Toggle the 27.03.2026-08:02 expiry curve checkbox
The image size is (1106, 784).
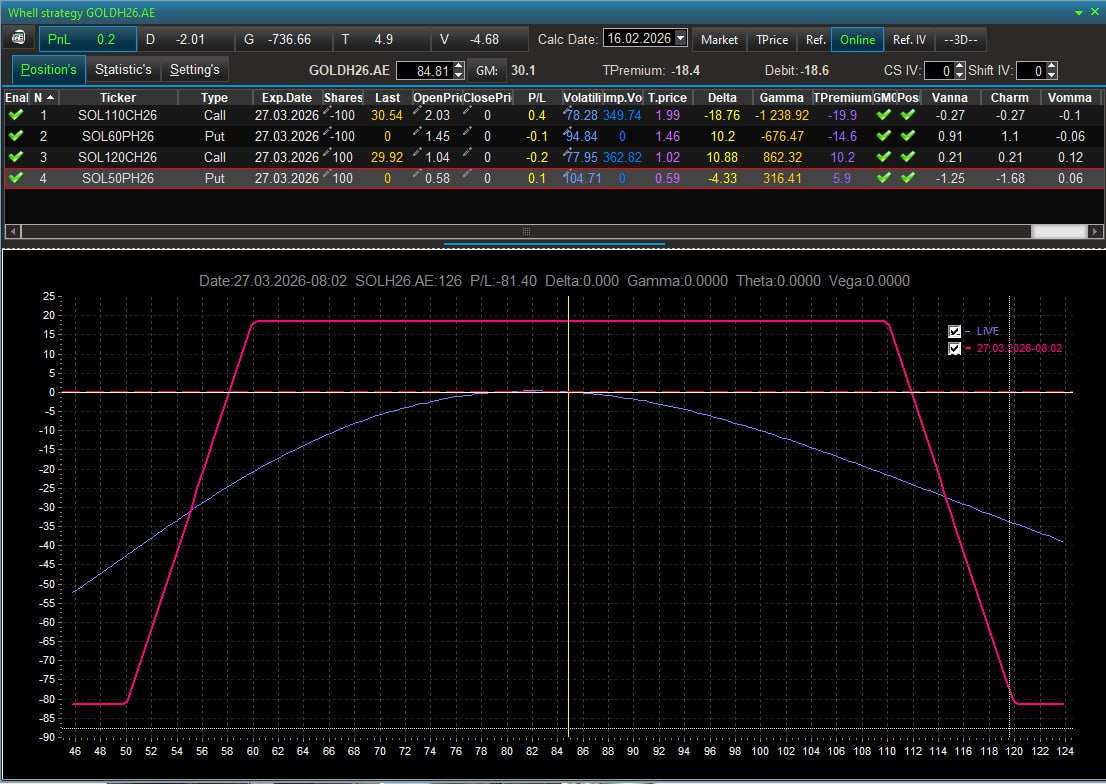pos(955,349)
